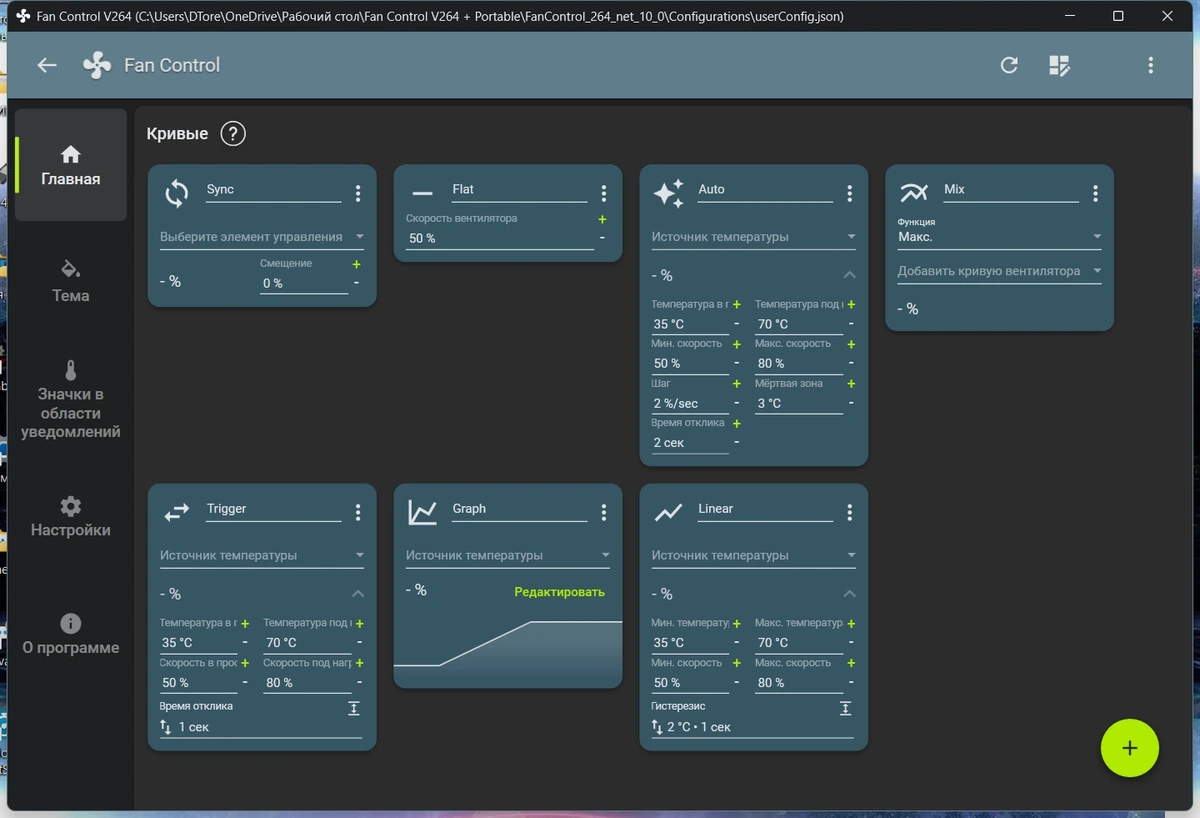The width and height of the screenshot is (1200, 818).
Task: Open Значки в области уведомлений section
Action: tap(71, 400)
